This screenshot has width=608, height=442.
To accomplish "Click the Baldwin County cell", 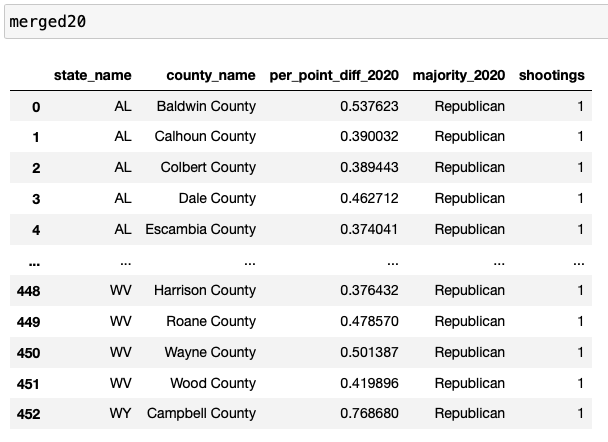I will 206,106.
